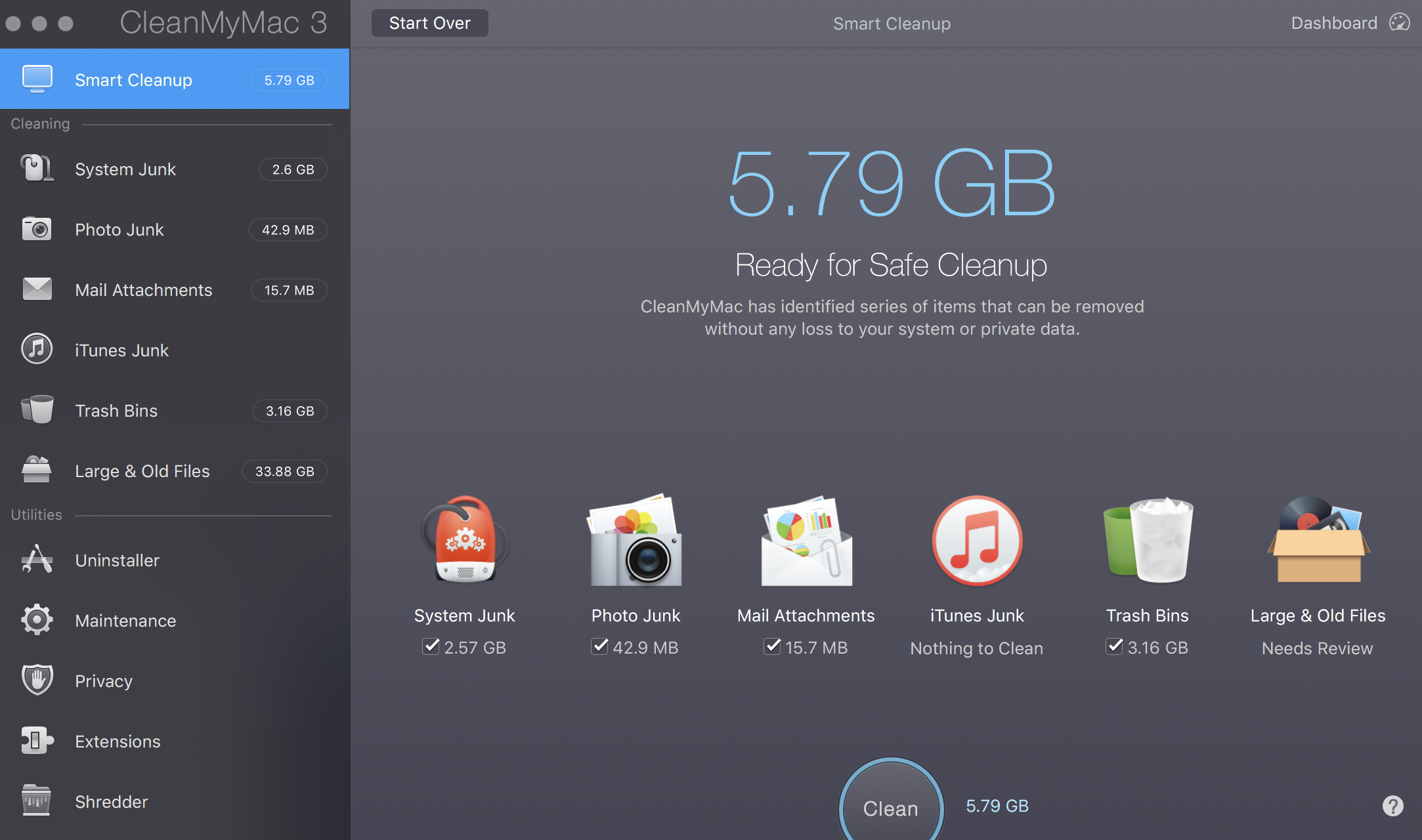The height and width of the screenshot is (840, 1422).
Task: Uncheck the Trash Bins 3.16 GB checkbox
Action: 1114,646
